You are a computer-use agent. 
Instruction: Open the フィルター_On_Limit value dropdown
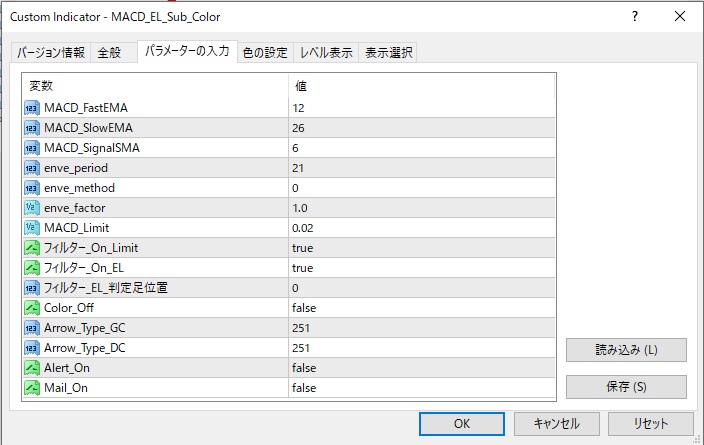pyautogui.click(x=420, y=248)
